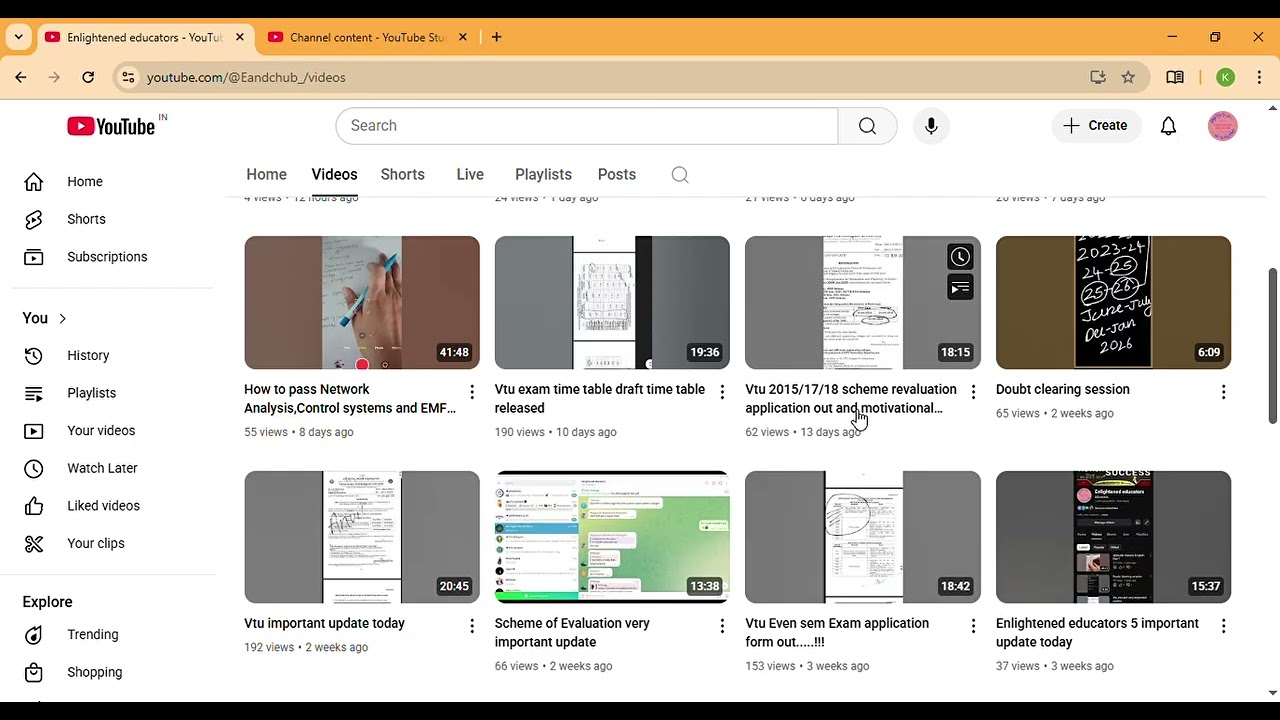Open the 15:37 Enlightened educators thumbnail
Viewport: 1280px width, 720px height.
coord(1113,537)
